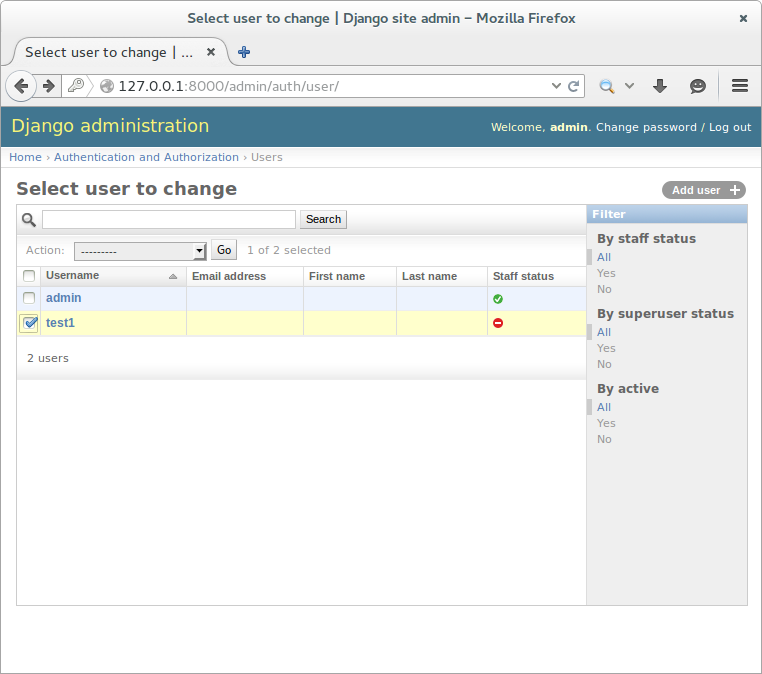This screenshot has height=674, width=762.
Task: Sort by Last name column header
Action: pos(429,276)
